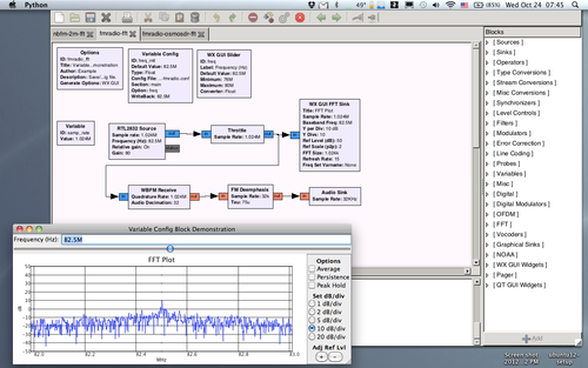Expand the OFDM block category
588x368 pixels.
click(487, 214)
